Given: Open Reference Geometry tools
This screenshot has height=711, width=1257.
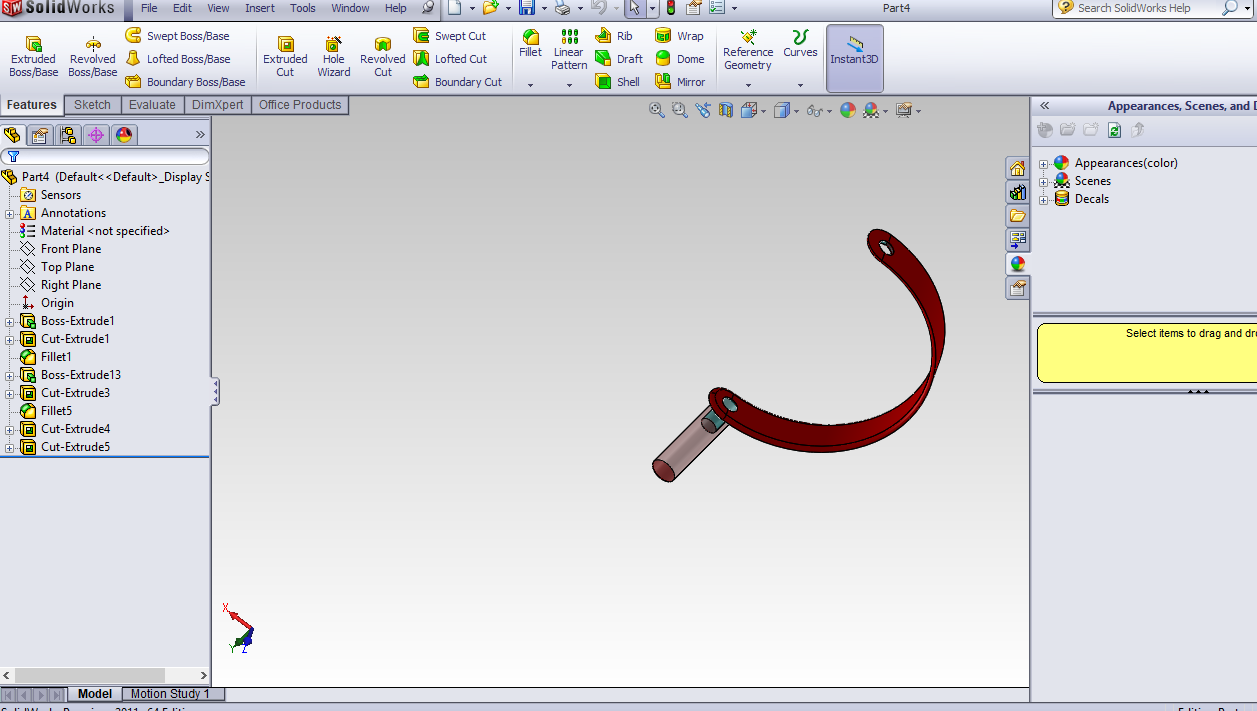Looking at the screenshot, I should (748, 50).
